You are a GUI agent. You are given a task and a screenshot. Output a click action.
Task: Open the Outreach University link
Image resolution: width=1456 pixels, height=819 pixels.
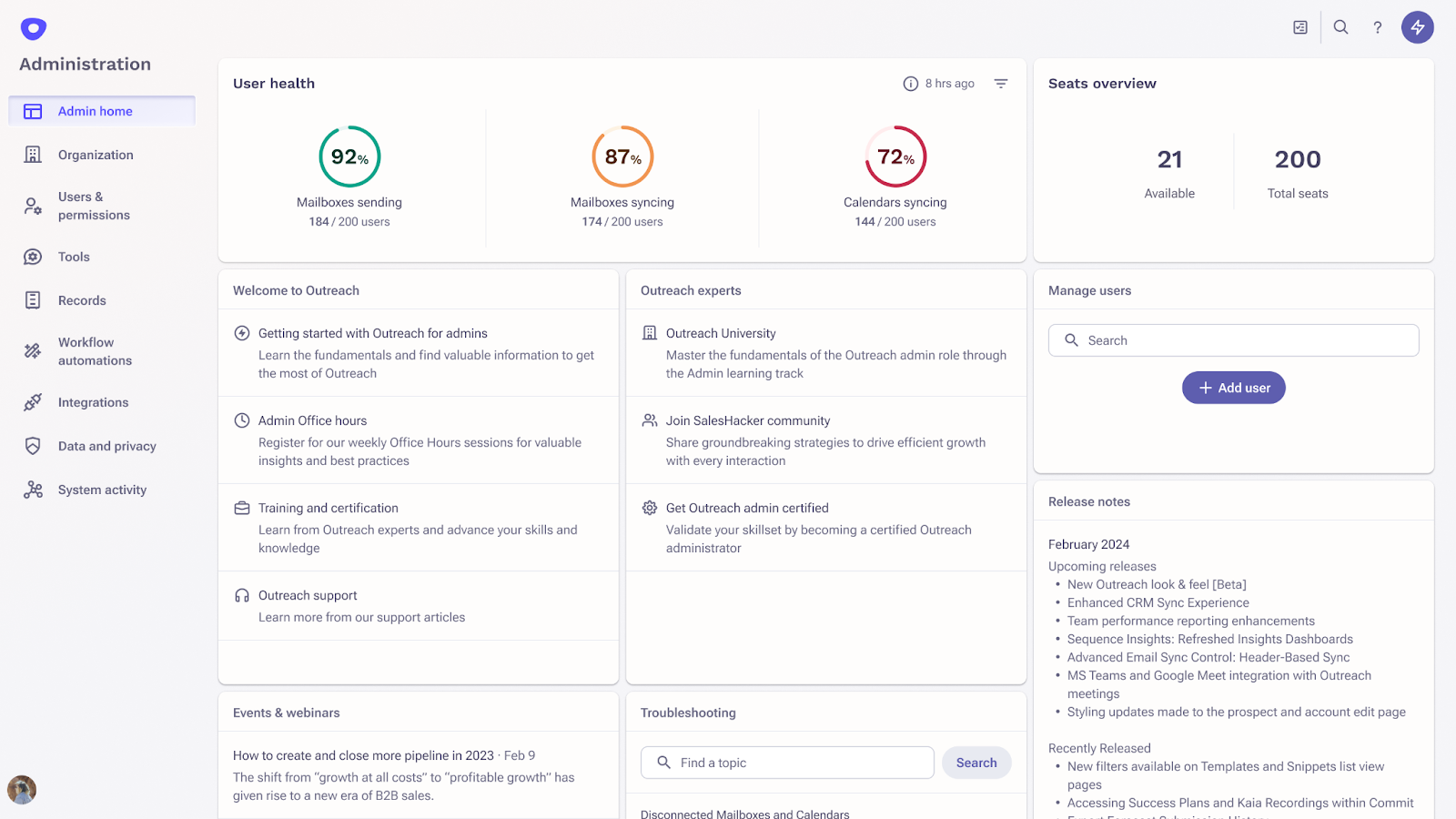click(721, 333)
